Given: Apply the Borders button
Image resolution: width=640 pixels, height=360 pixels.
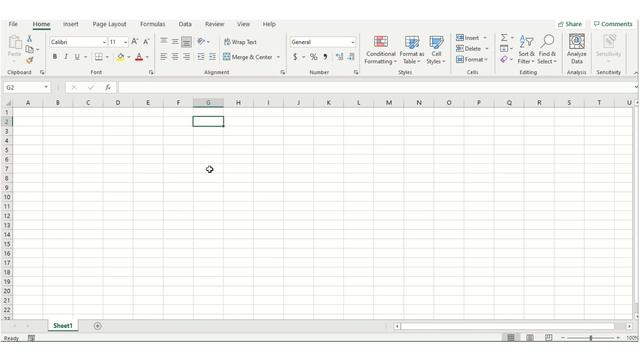Looking at the screenshot, I should [99, 57].
